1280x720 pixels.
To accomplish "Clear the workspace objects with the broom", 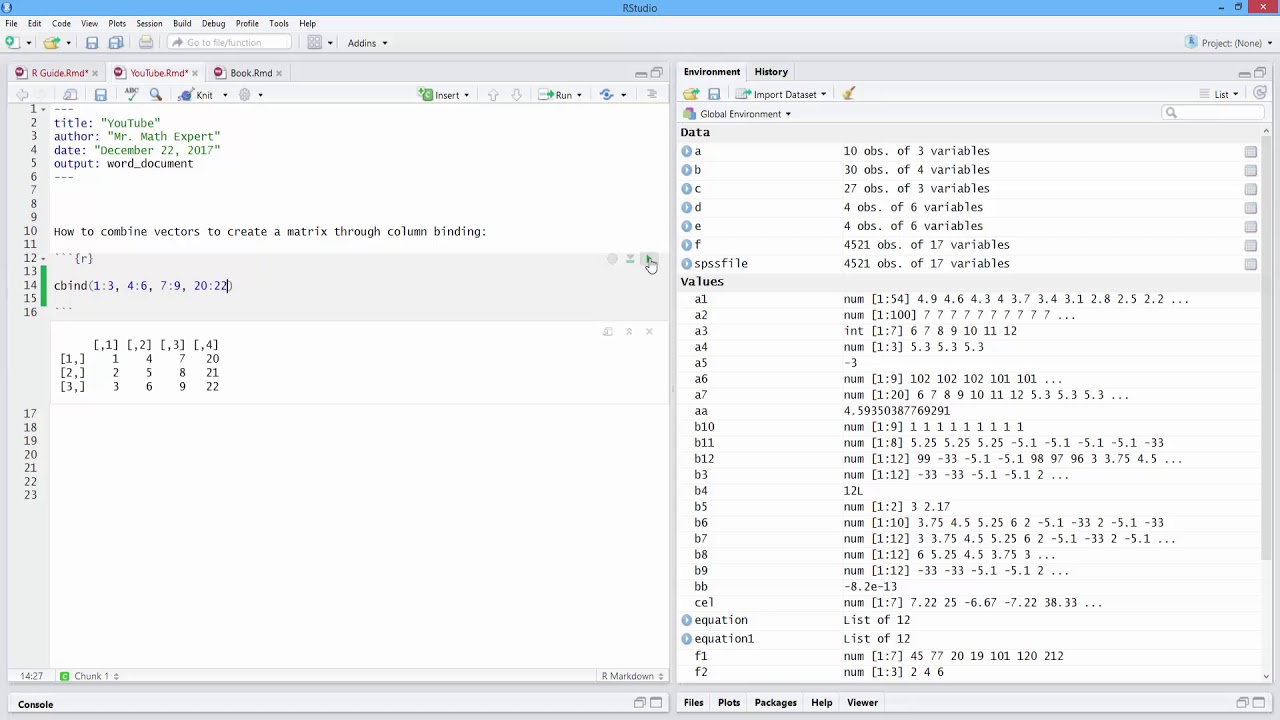I will (x=849, y=94).
